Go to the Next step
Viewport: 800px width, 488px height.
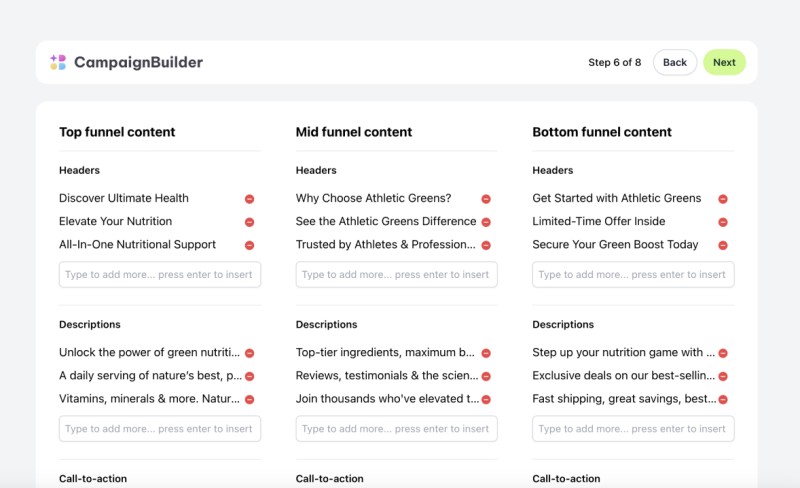tap(724, 62)
